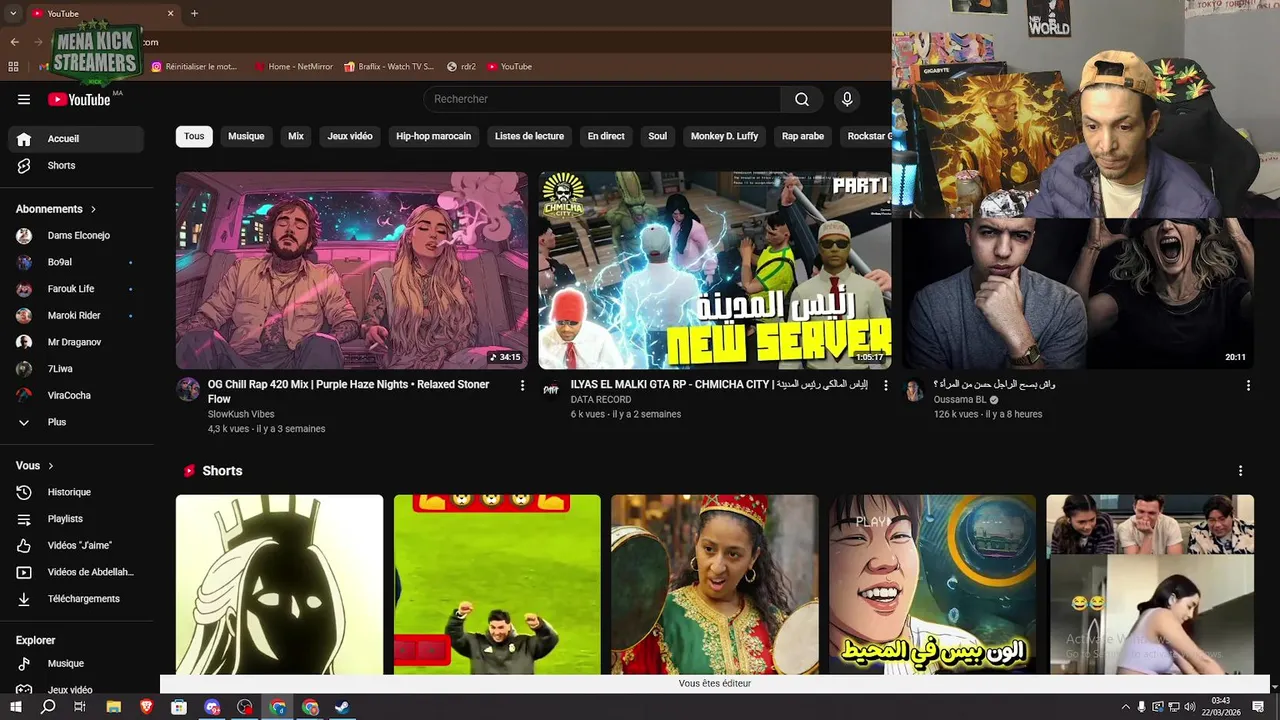Screen dimensions: 1280x720
Task: Select the Rap arabe filter chip
Action: pos(803,136)
